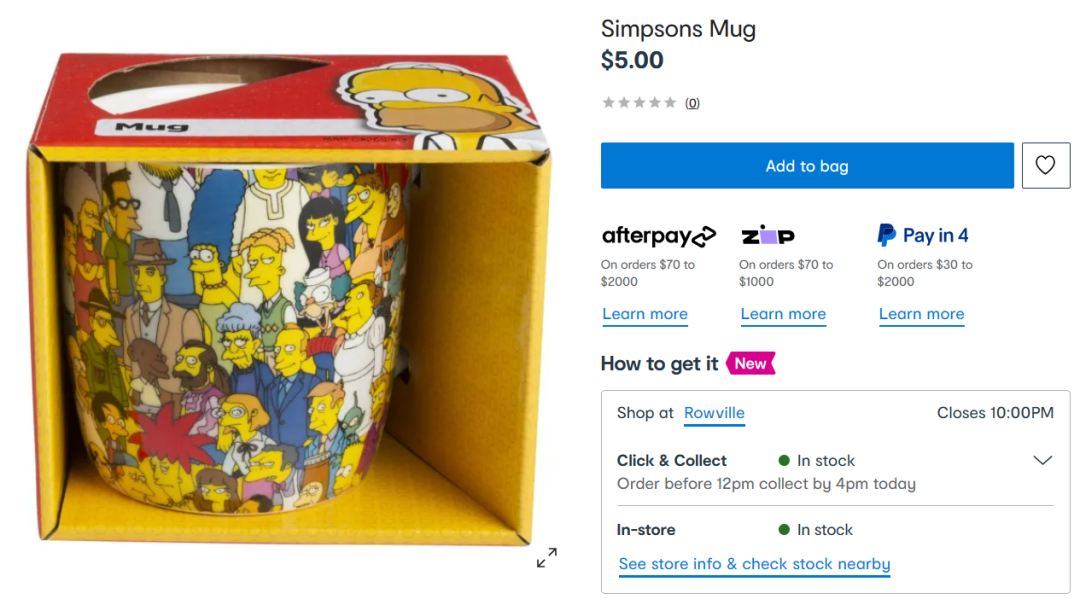Screen dimensions: 1080x605
Task: Open Learn more under Zip
Action: (x=783, y=314)
